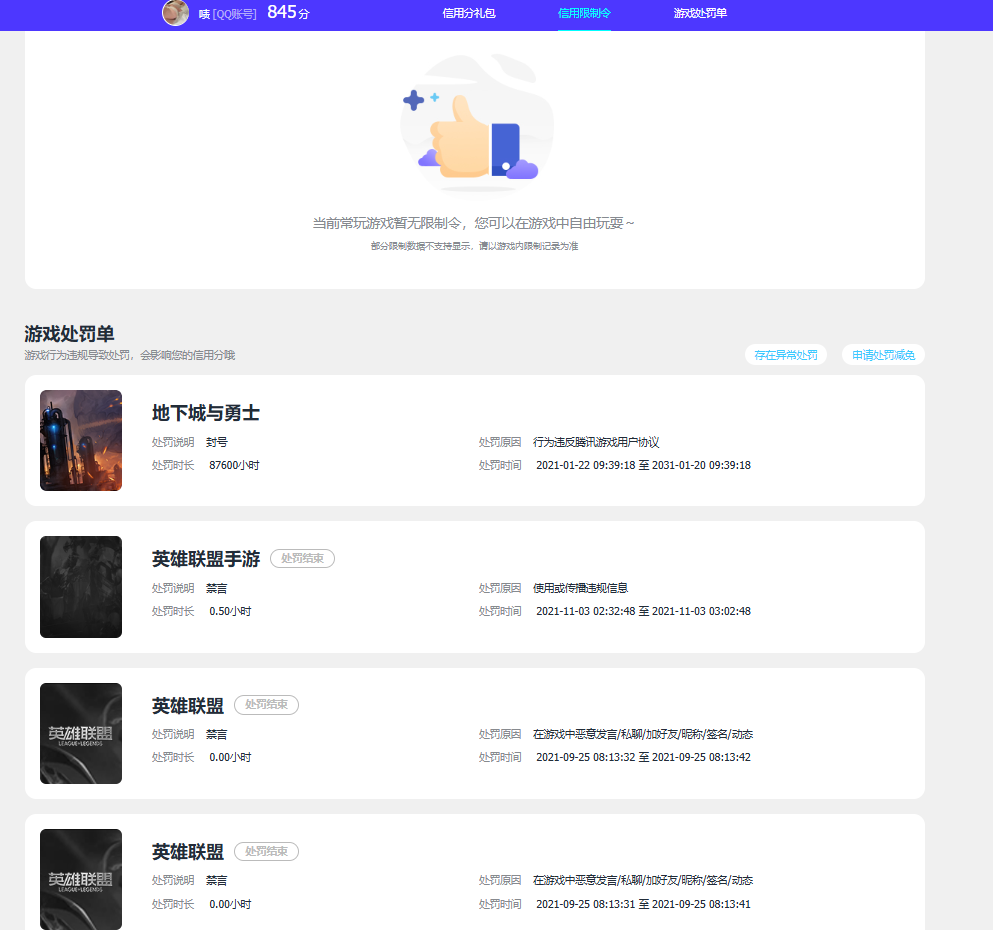Open the 地下城与勇士 game thumbnail
This screenshot has height=930, width=993.
point(81,441)
